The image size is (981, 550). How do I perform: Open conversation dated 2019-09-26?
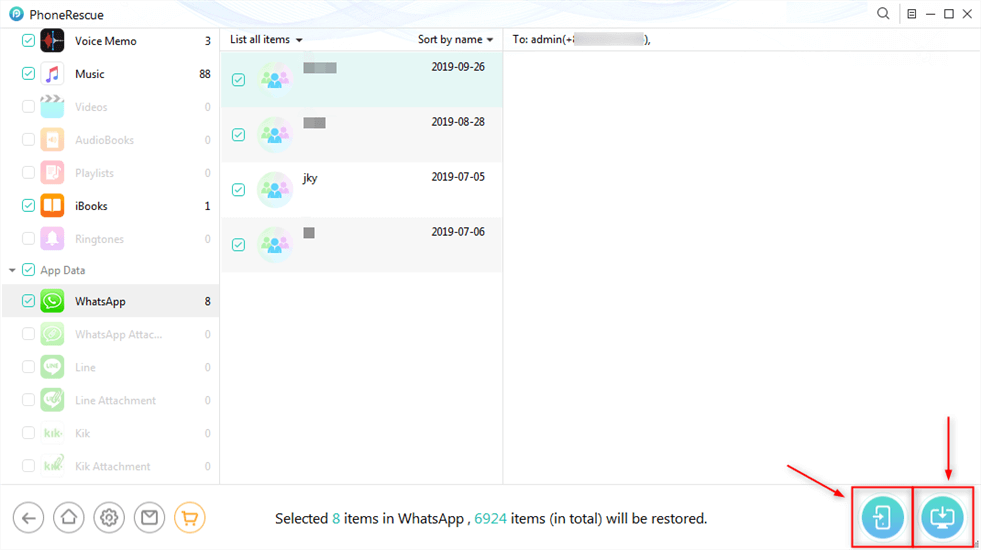click(362, 79)
